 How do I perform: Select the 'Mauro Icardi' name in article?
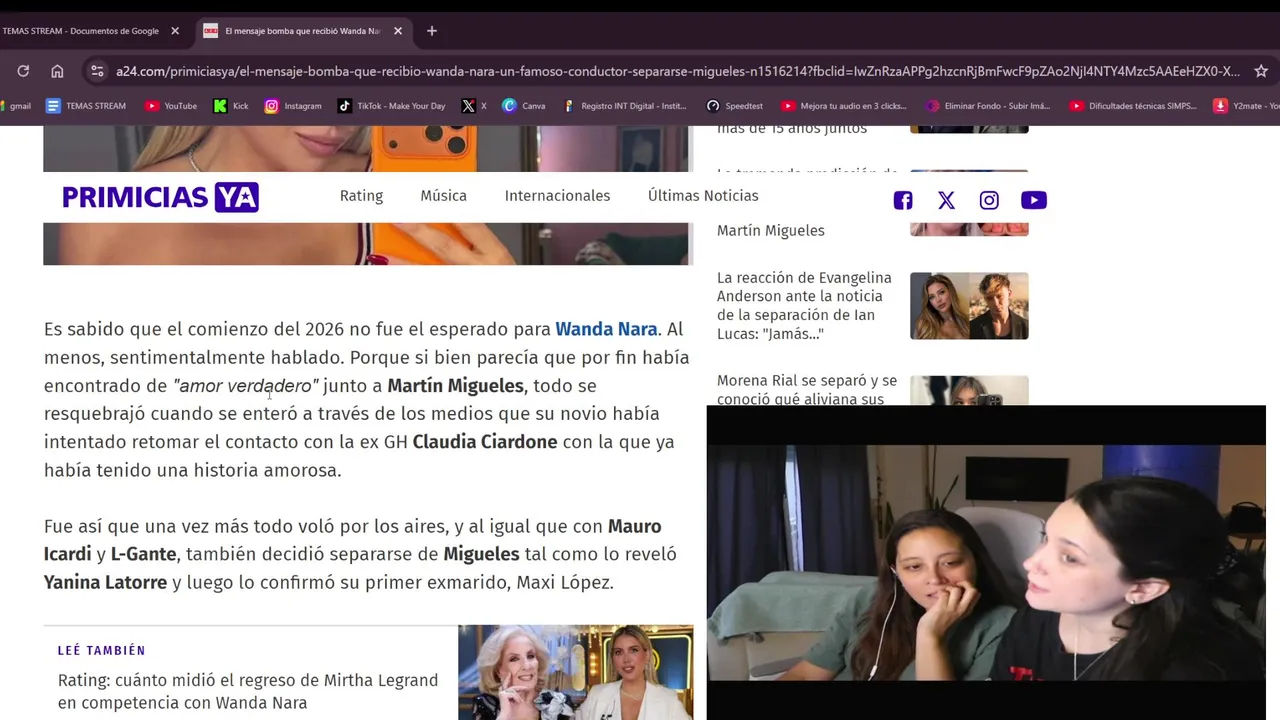[352, 540]
